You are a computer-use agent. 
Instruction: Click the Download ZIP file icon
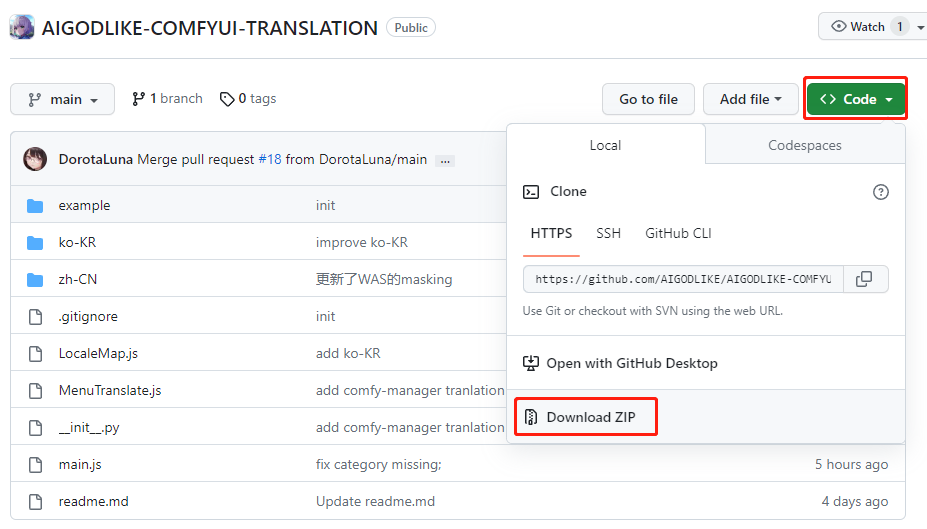(x=531, y=417)
